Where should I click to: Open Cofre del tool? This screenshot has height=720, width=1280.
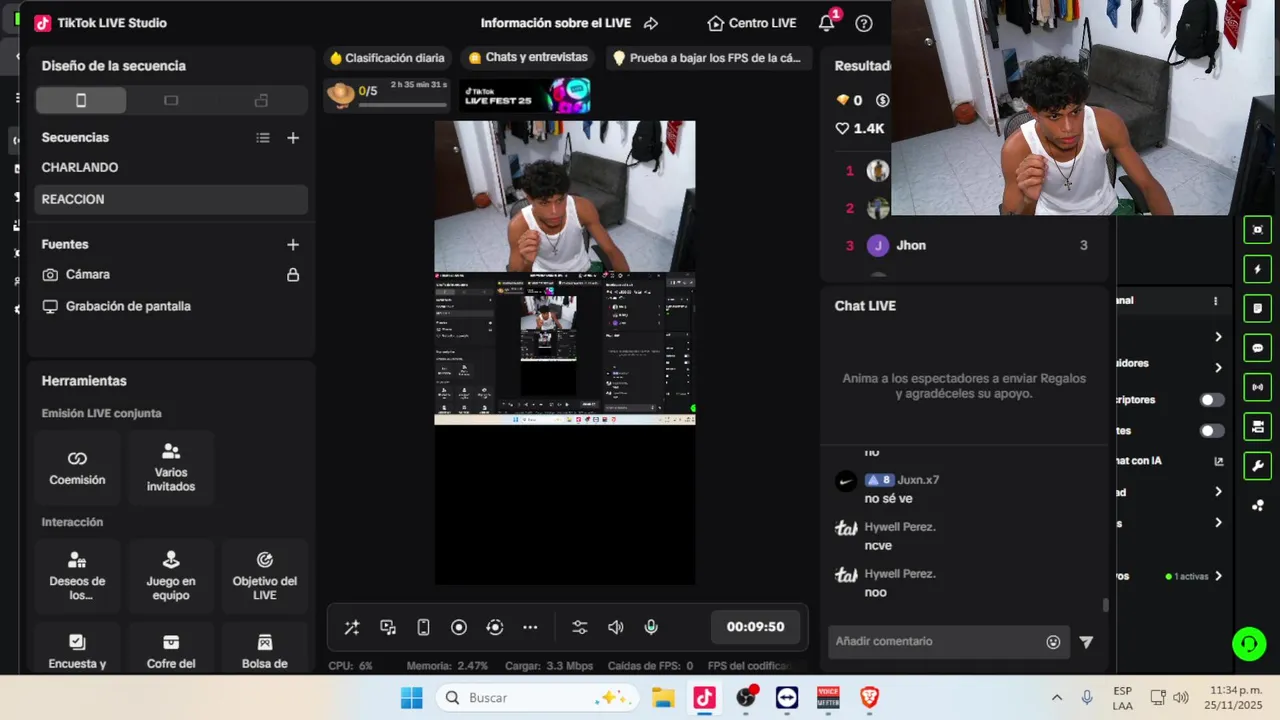tap(171, 650)
